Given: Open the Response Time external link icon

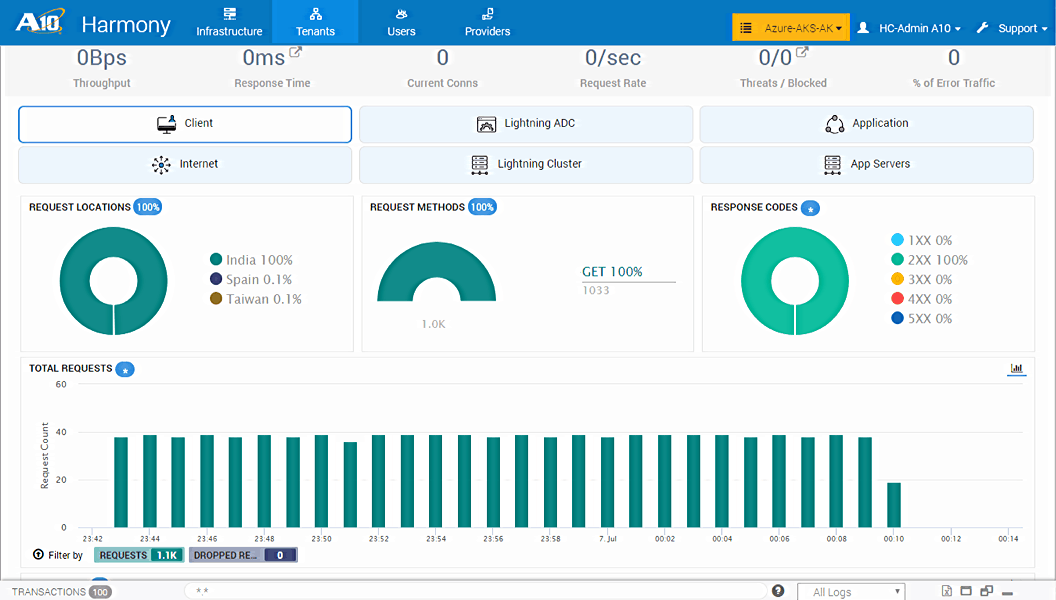Looking at the screenshot, I should tap(296, 52).
